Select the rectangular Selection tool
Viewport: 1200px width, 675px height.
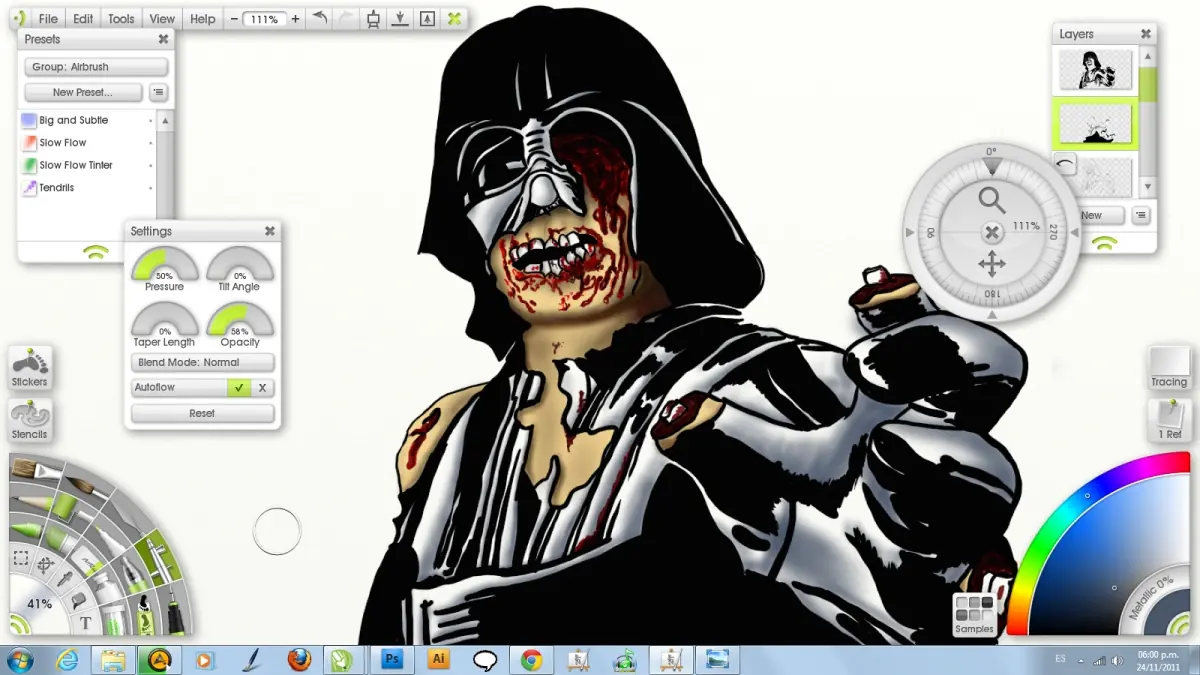[x=21, y=558]
